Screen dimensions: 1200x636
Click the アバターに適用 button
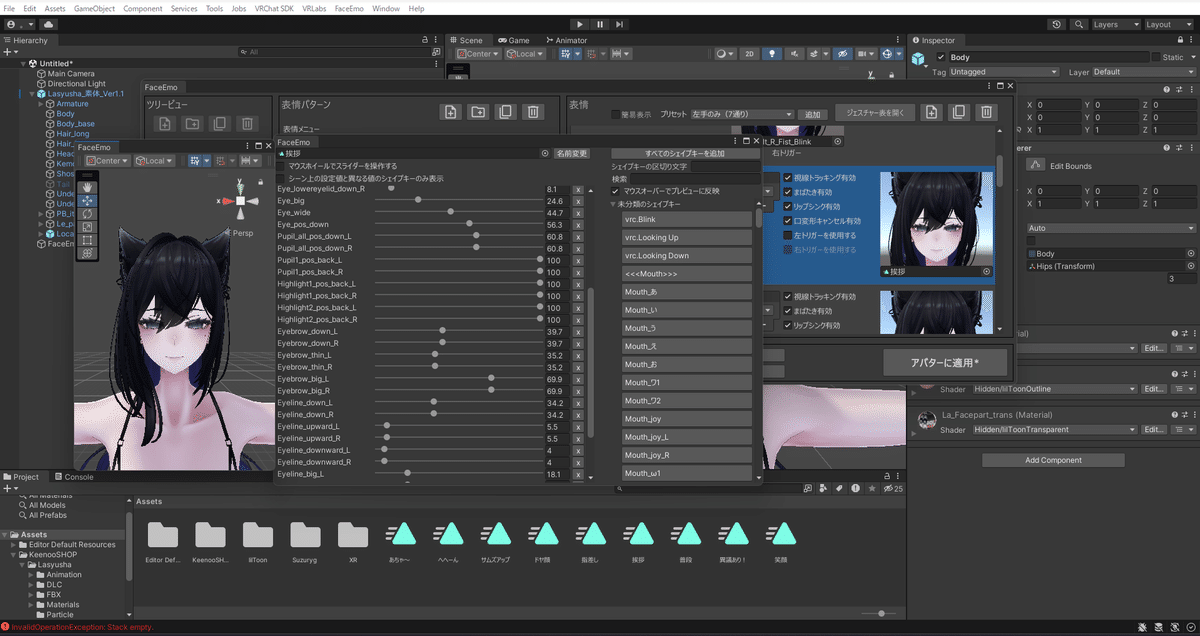tap(944, 362)
